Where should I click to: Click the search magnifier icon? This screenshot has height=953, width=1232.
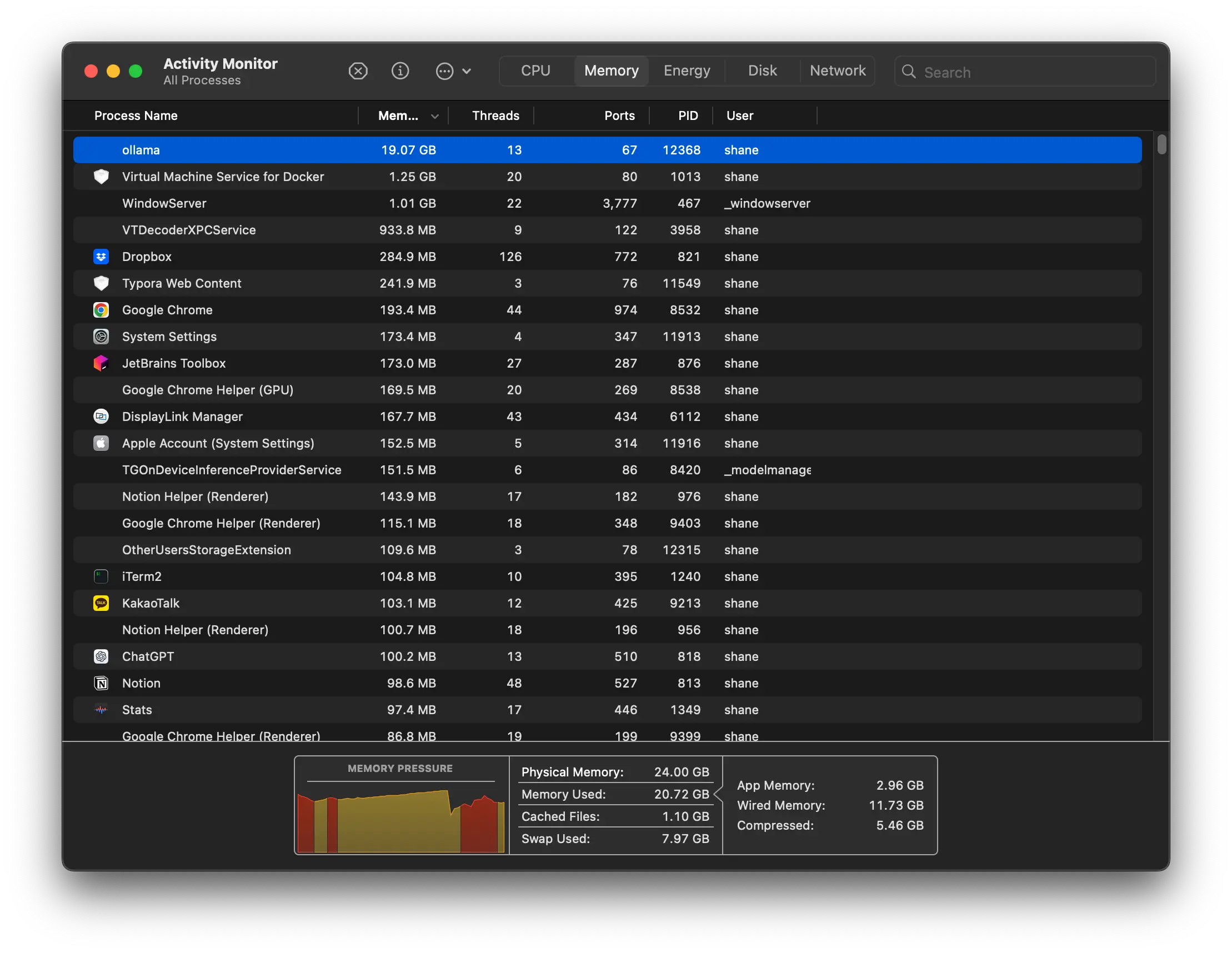tap(909, 72)
